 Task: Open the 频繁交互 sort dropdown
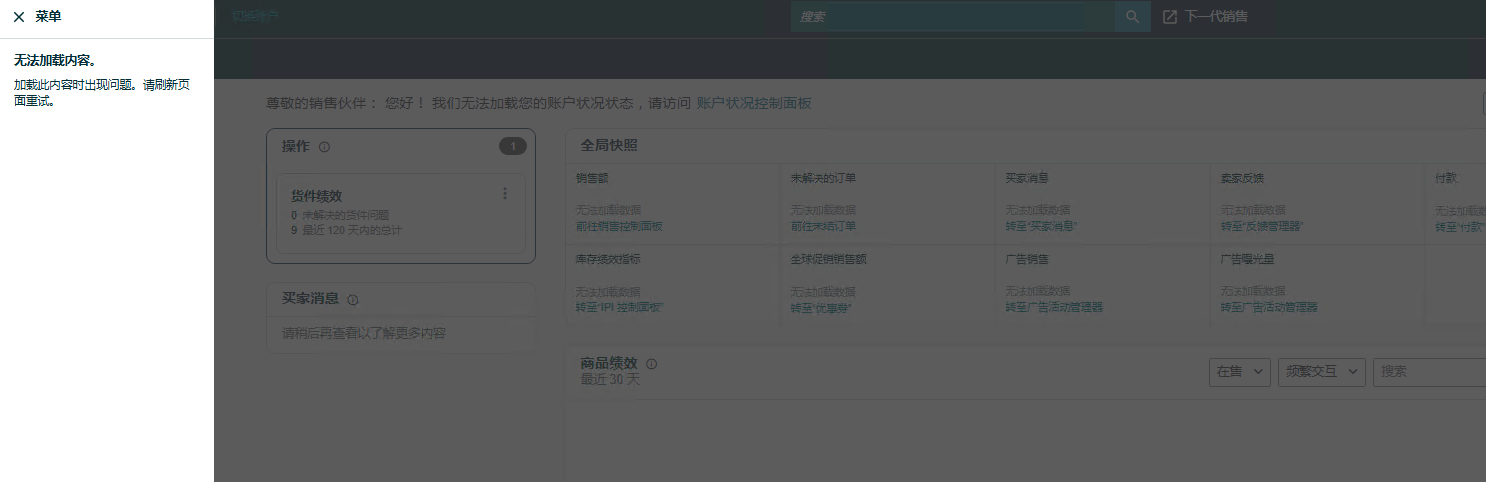[1321, 371]
